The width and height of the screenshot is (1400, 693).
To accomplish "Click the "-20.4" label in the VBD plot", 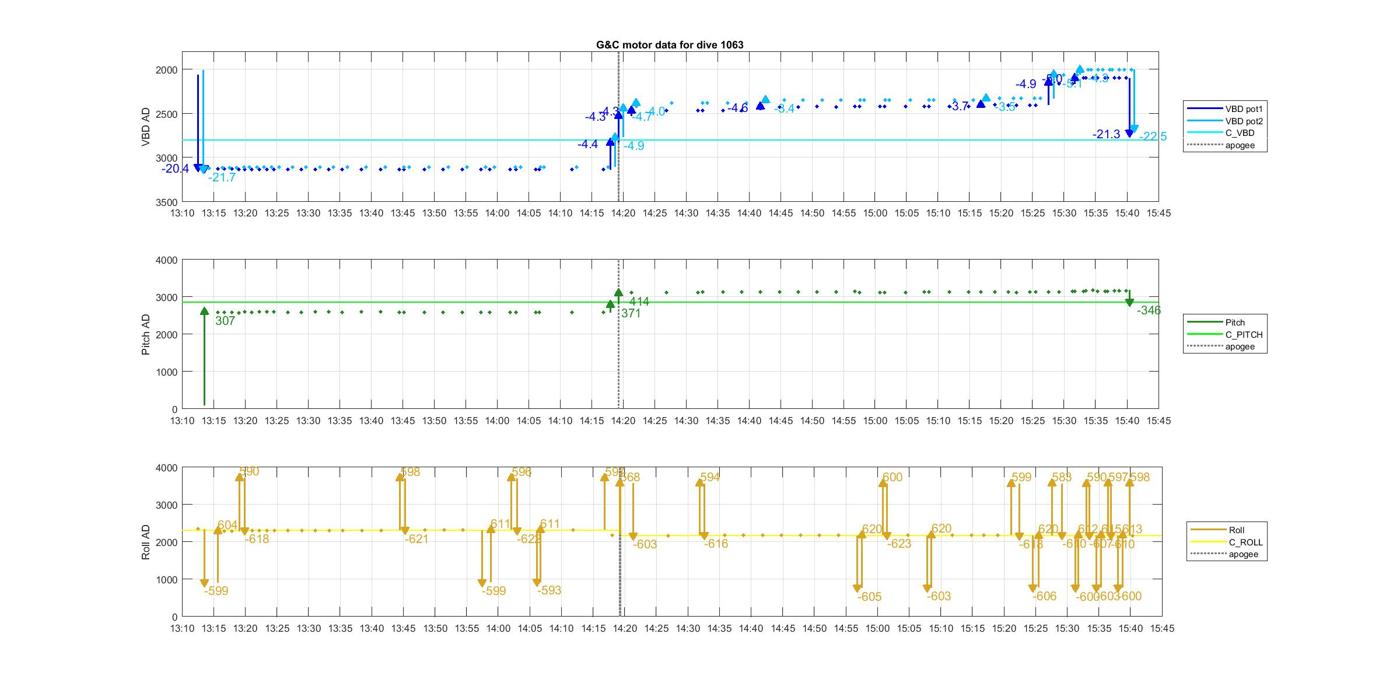I will pyautogui.click(x=175, y=169).
